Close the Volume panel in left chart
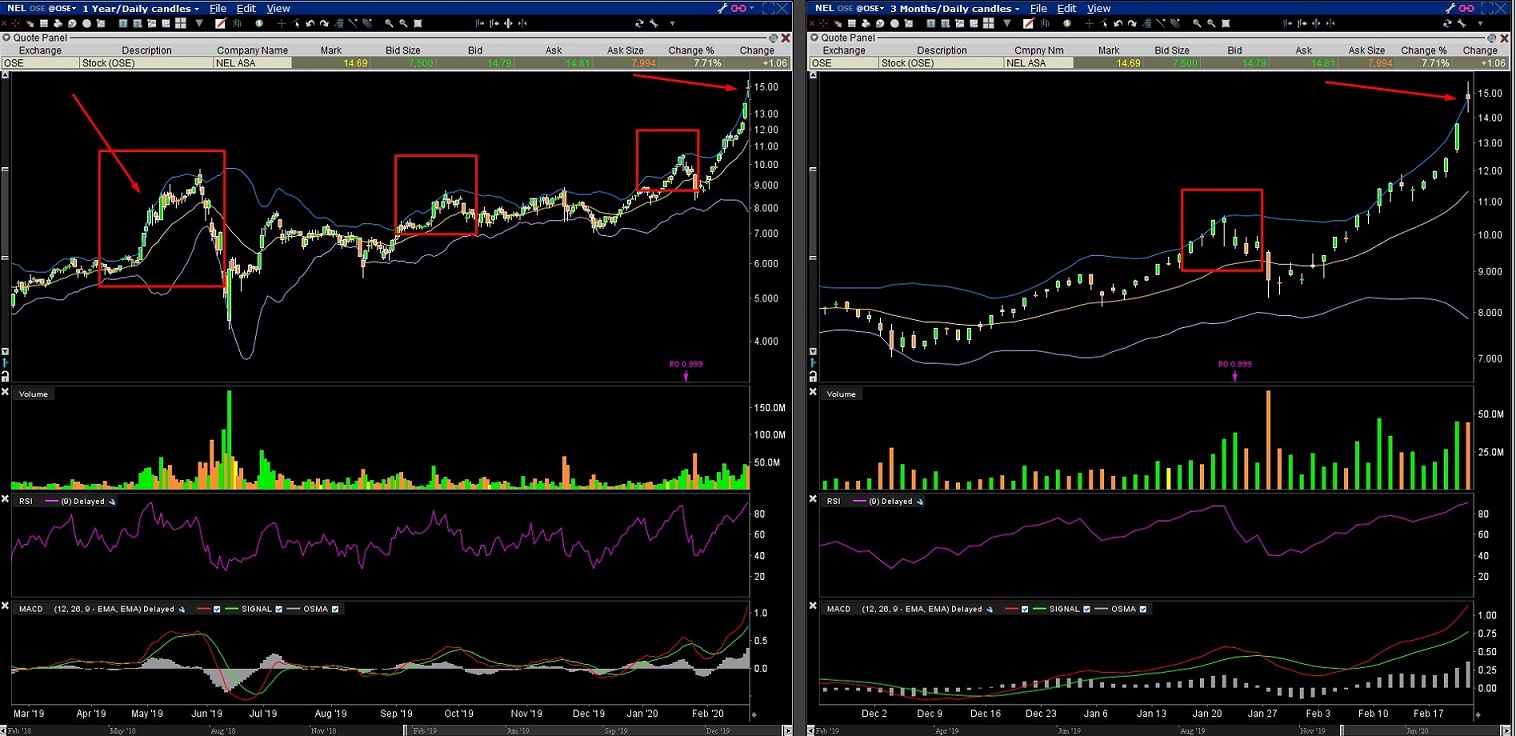 (x=4, y=394)
